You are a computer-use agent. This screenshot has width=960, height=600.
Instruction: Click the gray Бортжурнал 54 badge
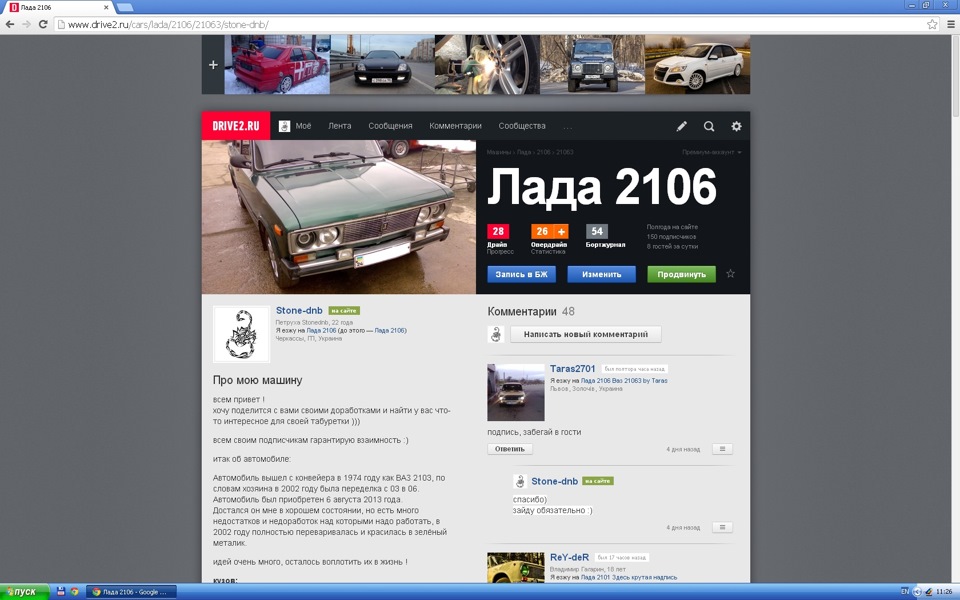[597, 231]
